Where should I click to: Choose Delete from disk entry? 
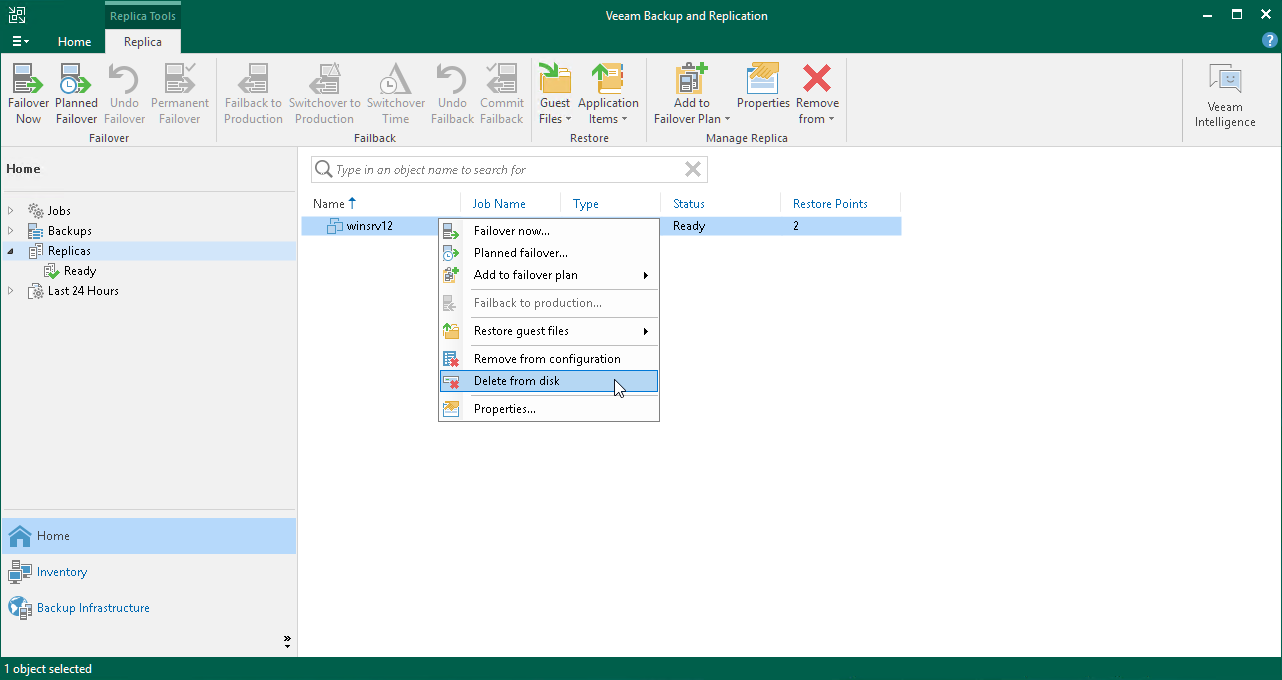pos(549,381)
